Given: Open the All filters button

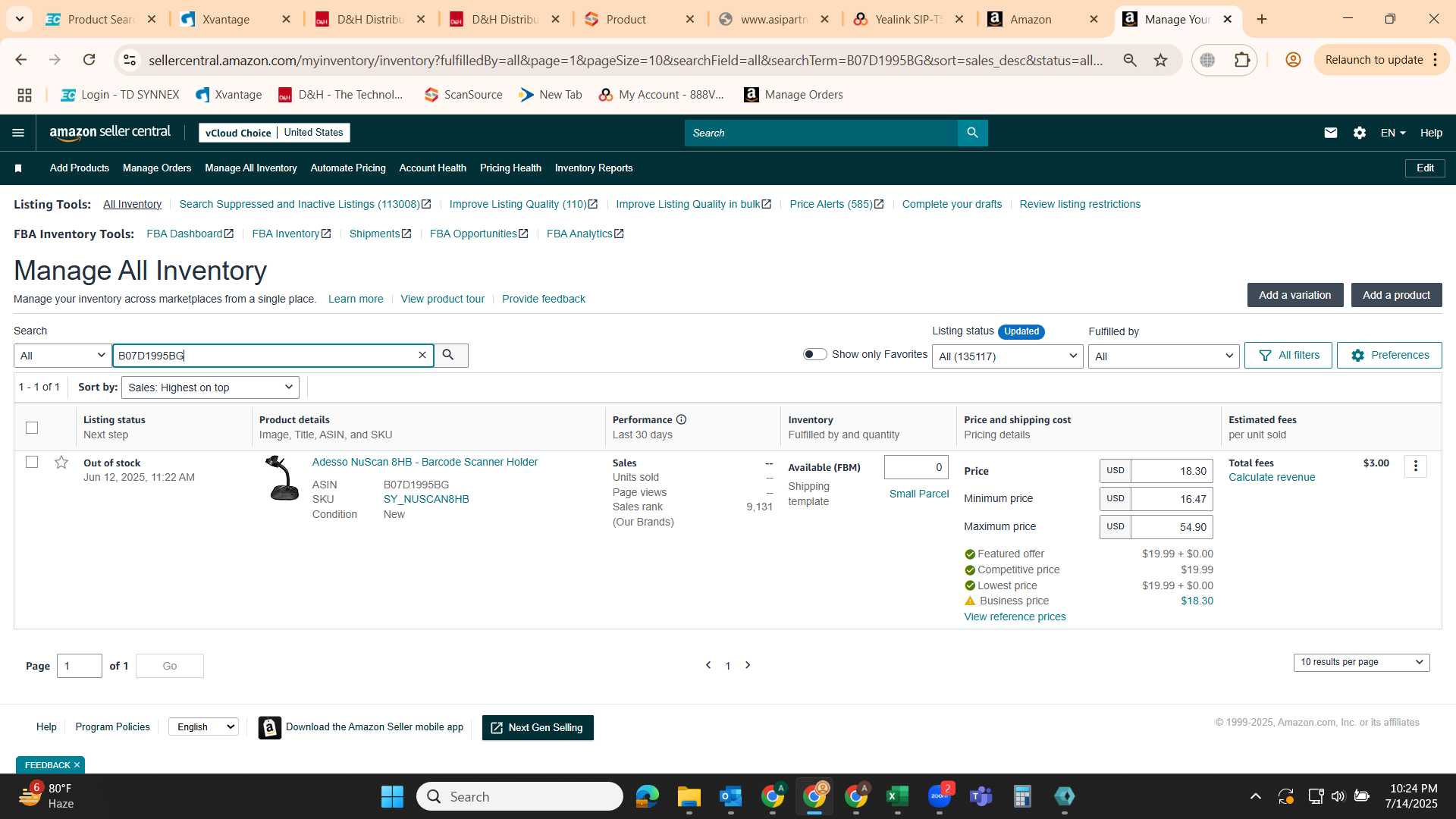Looking at the screenshot, I should pyautogui.click(x=1288, y=355).
